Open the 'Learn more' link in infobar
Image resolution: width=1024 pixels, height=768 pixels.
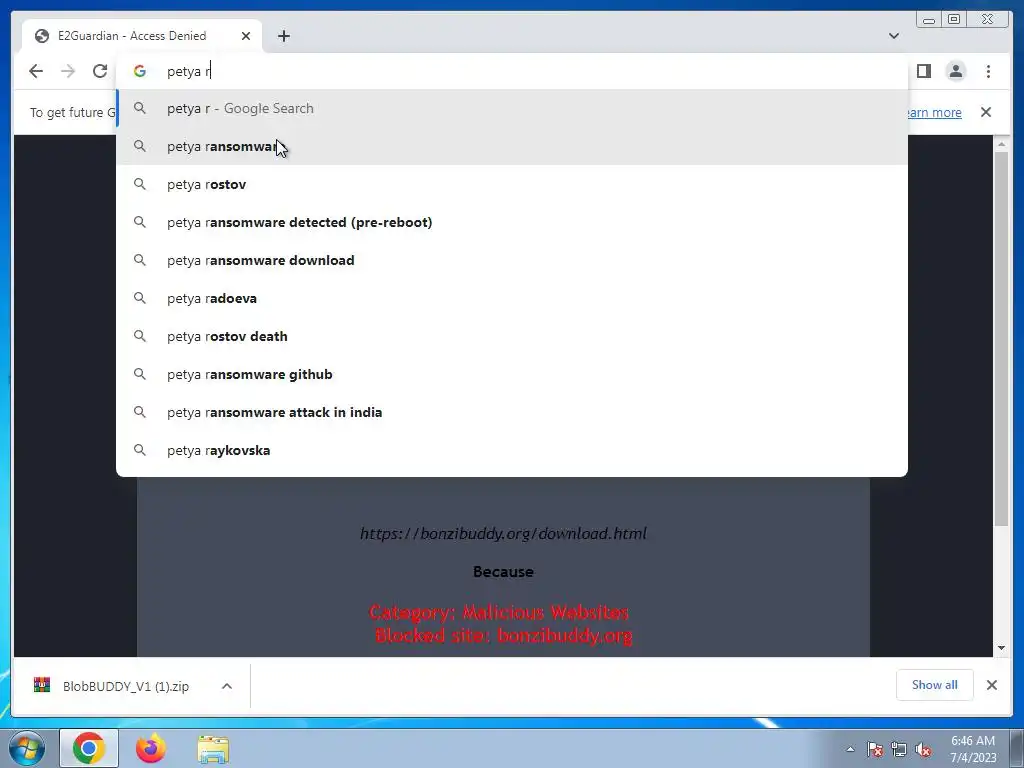click(x=935, y=112)
